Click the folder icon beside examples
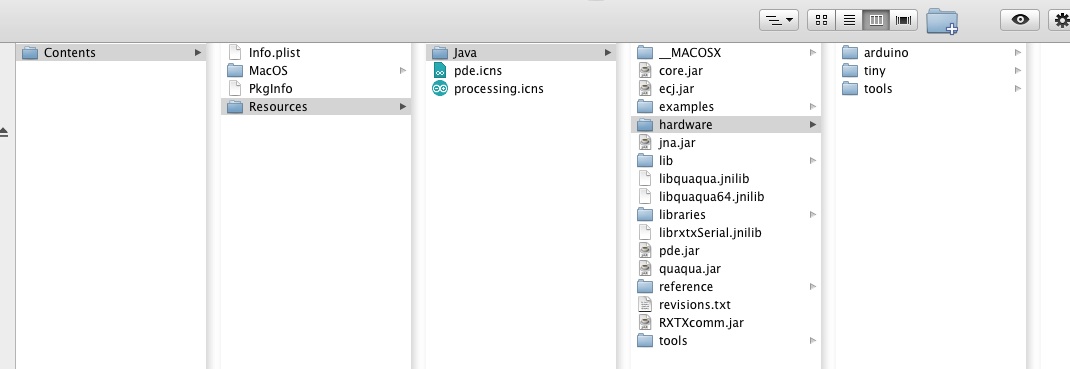This screenshot has height=369, width=1070. point(645,106)
